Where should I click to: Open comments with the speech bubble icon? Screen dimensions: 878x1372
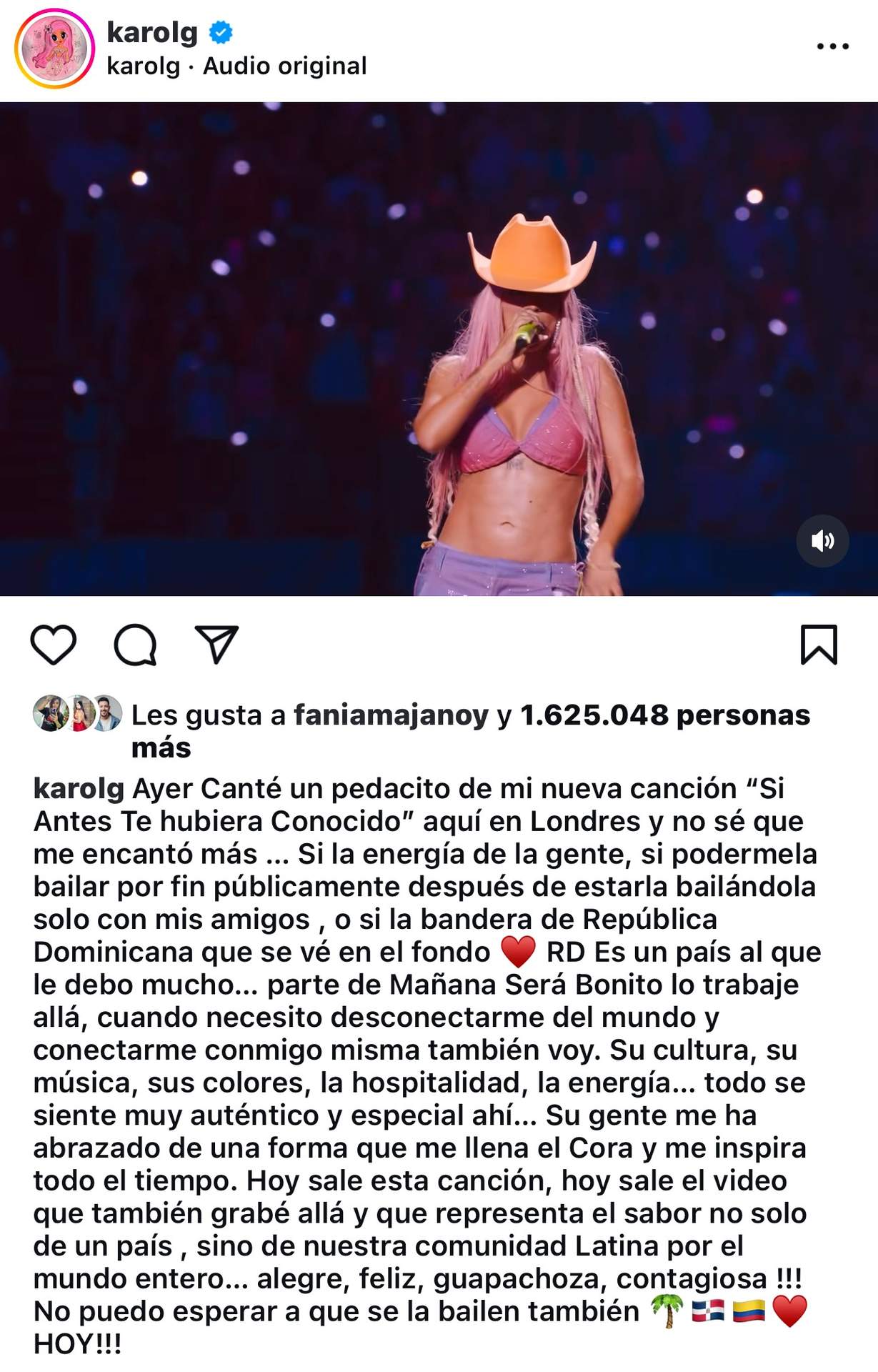tap(135, 645)
